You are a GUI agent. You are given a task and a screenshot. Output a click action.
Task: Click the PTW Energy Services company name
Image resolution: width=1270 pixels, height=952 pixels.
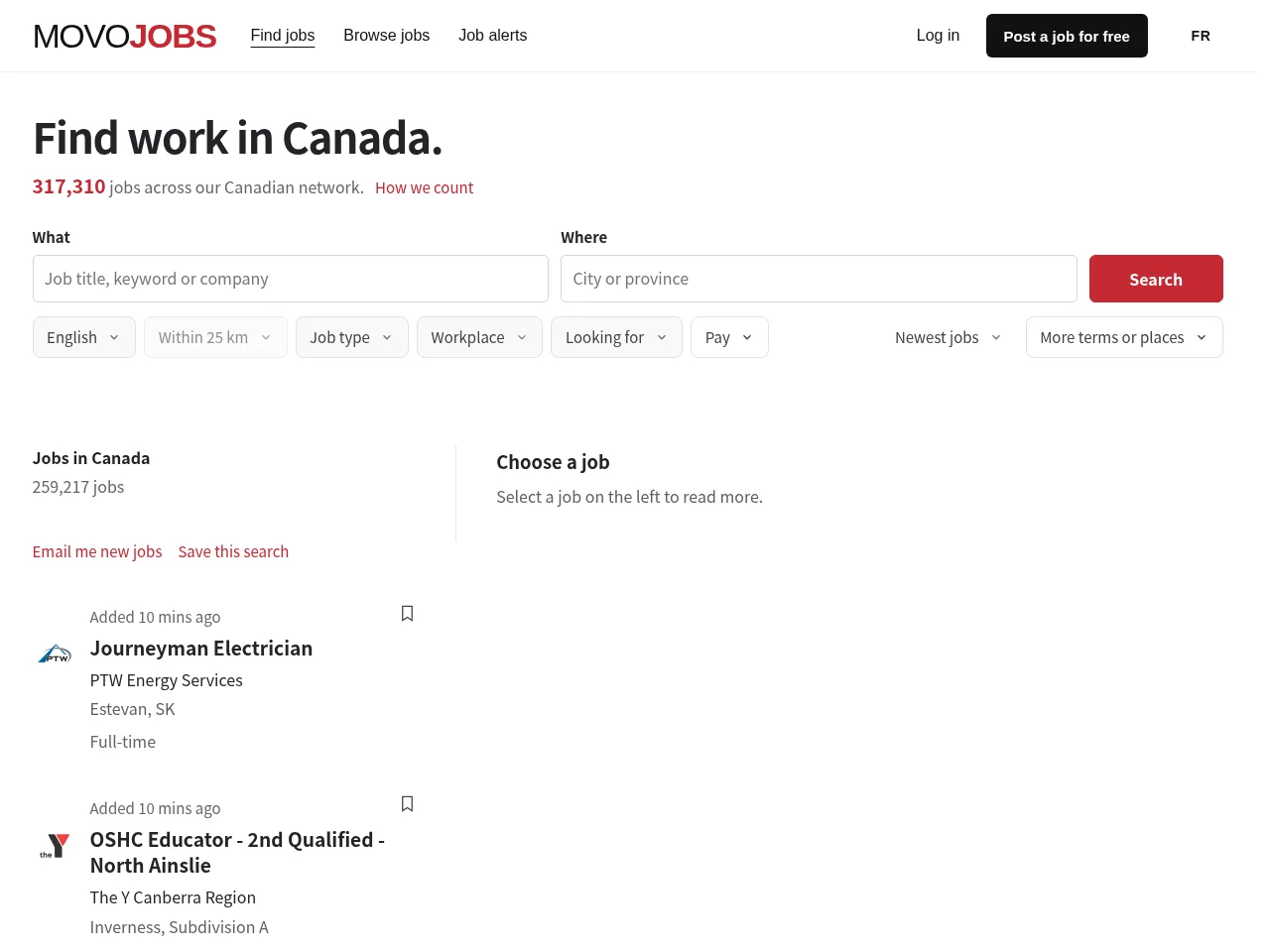(x=167, y=680)
